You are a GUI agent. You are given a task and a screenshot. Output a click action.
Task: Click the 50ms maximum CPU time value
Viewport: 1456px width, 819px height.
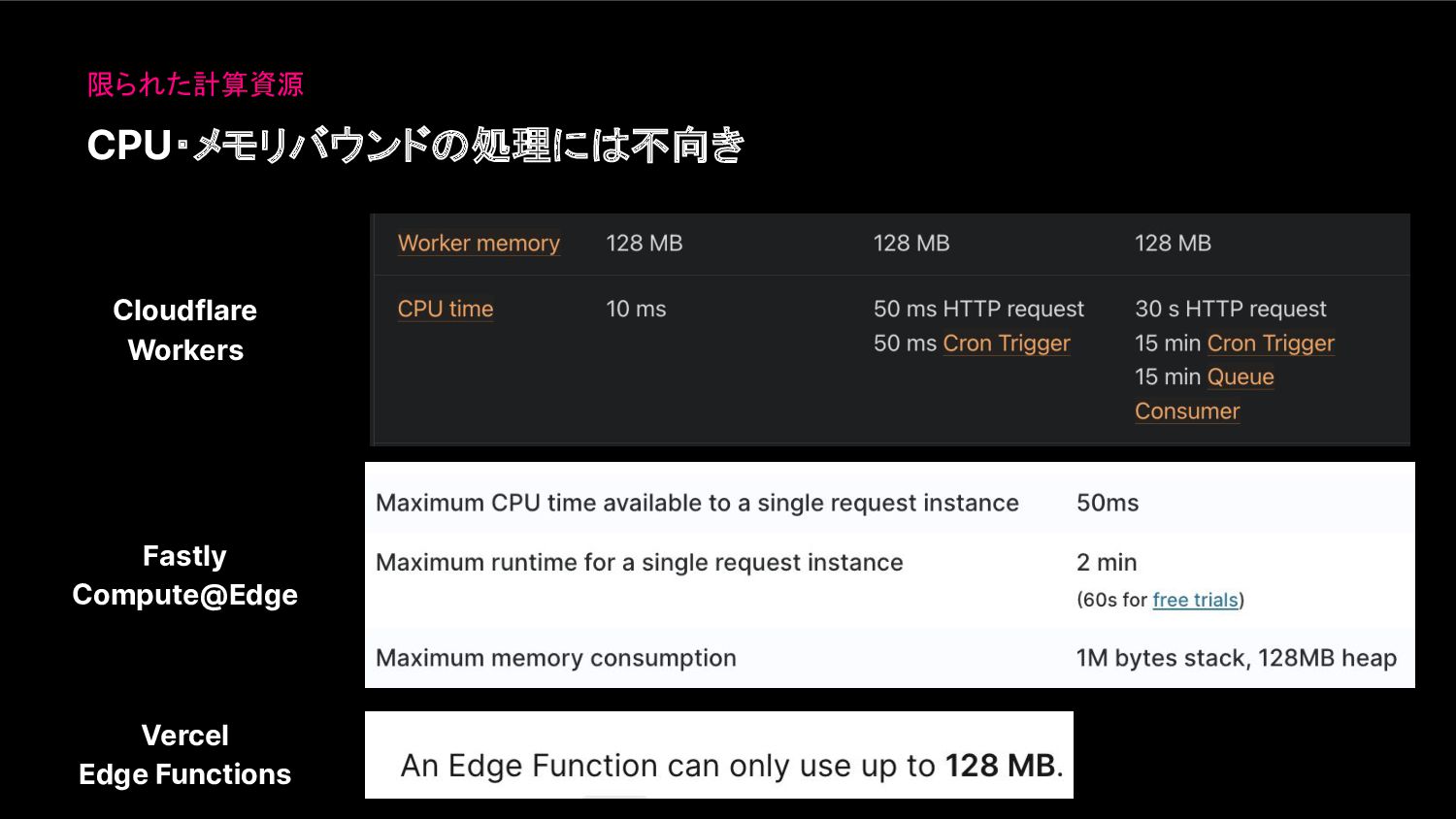coord(1107,504)
